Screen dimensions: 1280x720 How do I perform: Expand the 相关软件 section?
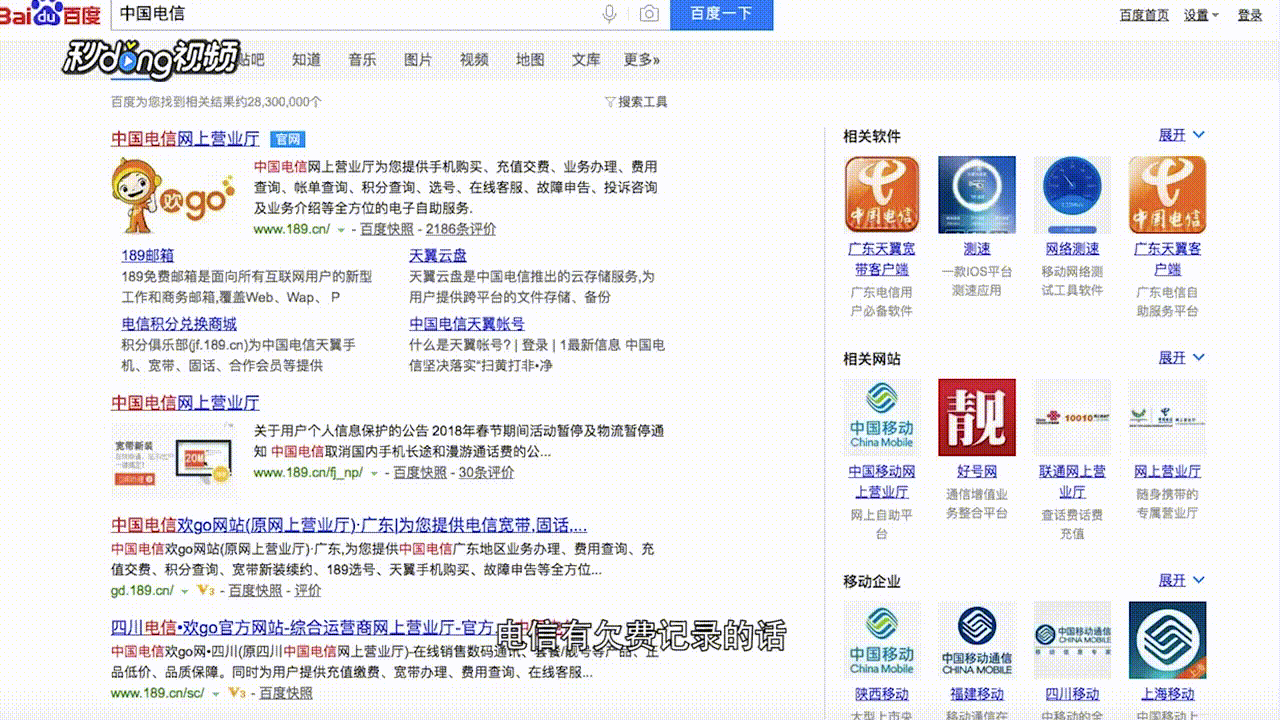[x=1182, y=135]
